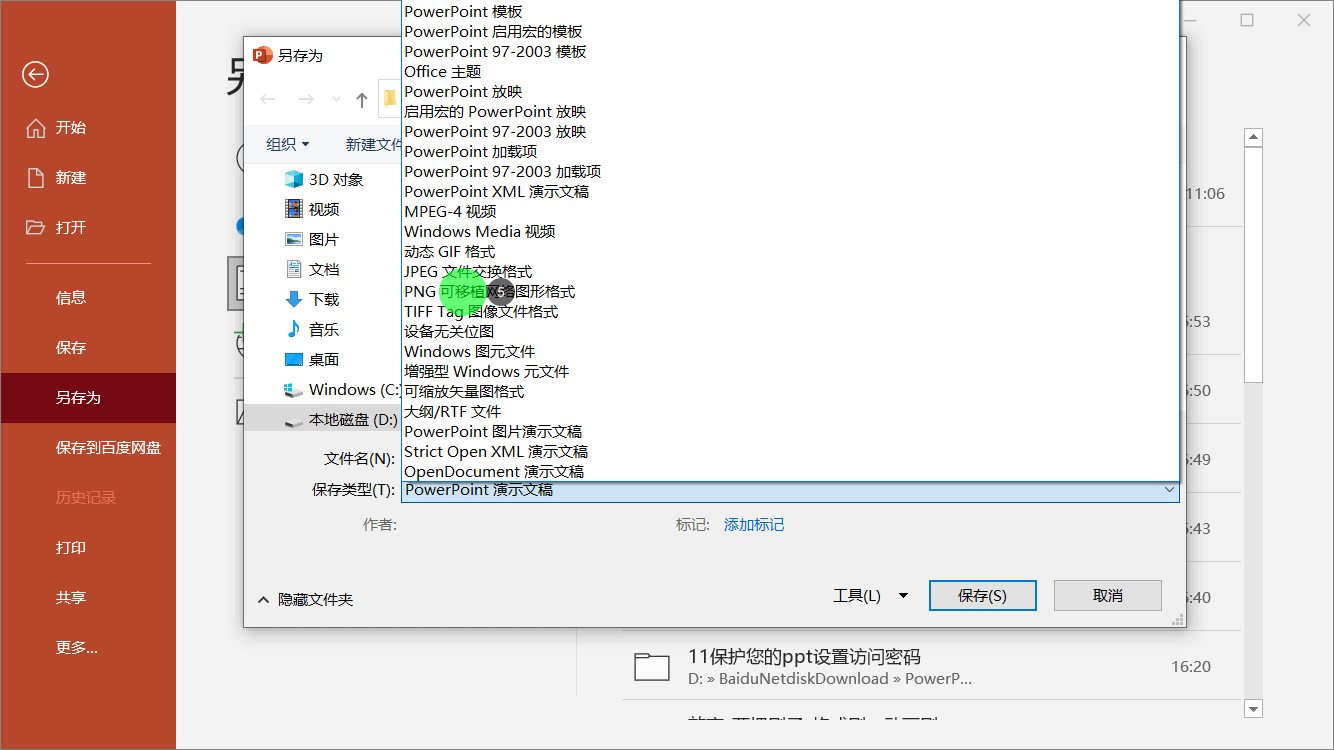Screen dimensions: 1334x750
Task: Choose PowerPoint 加载项 type
Action: 790,152
